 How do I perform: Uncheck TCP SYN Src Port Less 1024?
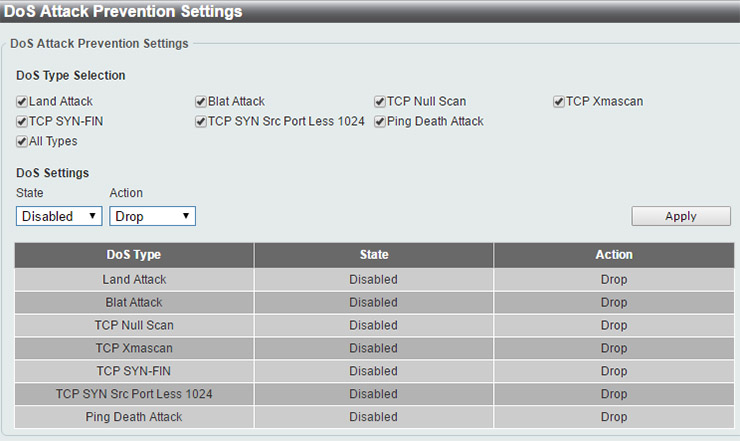tap(201, 121)
